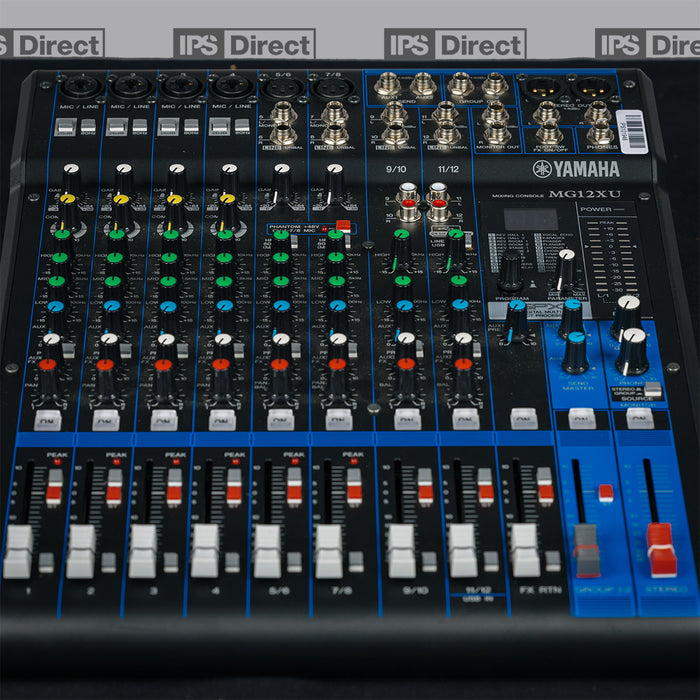Toggle the FX RTN ON button
The width and height of the screenshot is (700, 700).
[524, 419]
